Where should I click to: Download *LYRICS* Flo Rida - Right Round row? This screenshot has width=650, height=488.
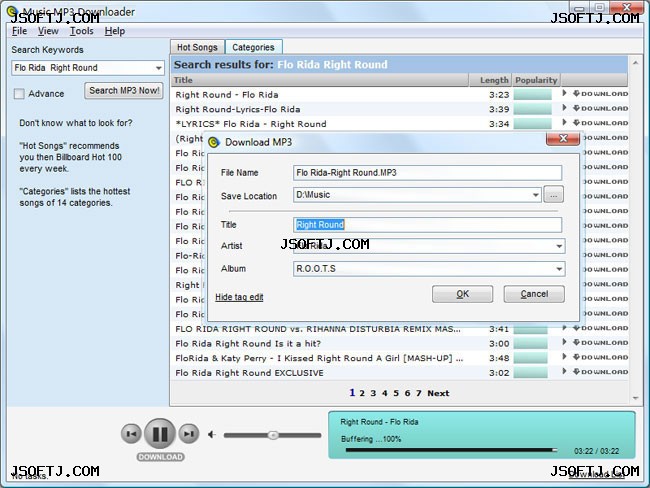(x=601, y=123)
